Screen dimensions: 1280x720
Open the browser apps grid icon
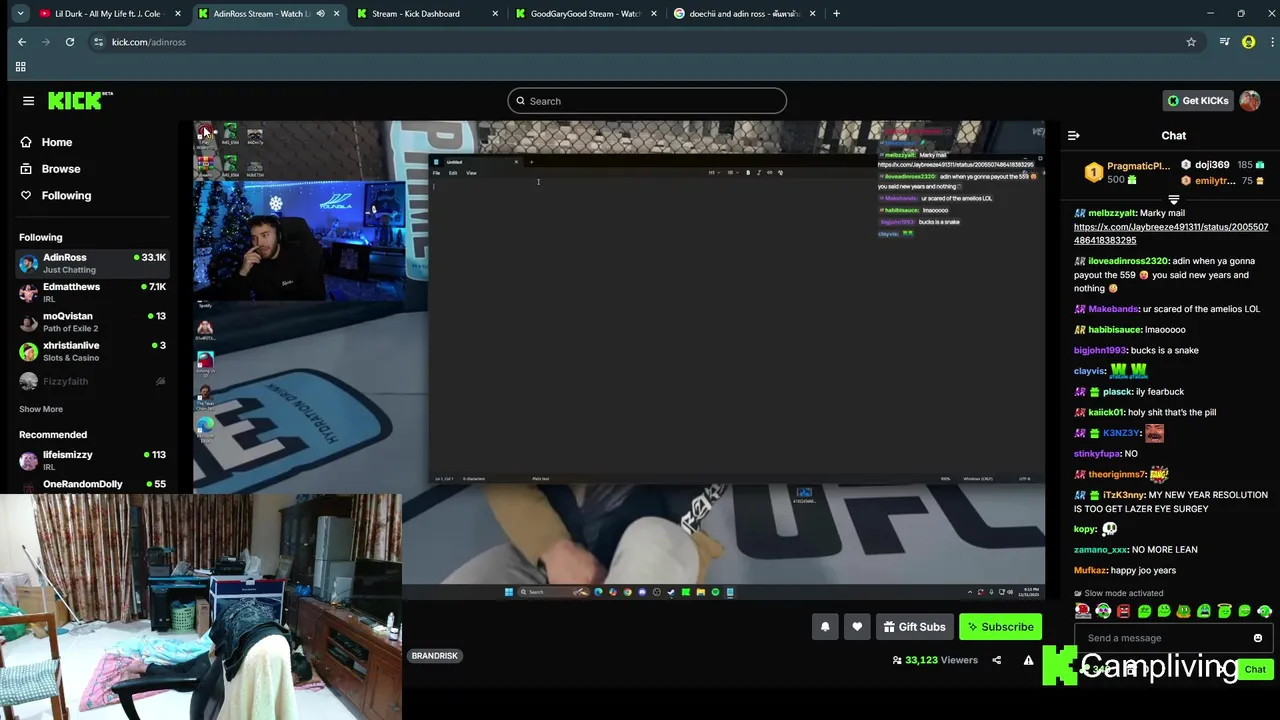coord(20,67)
